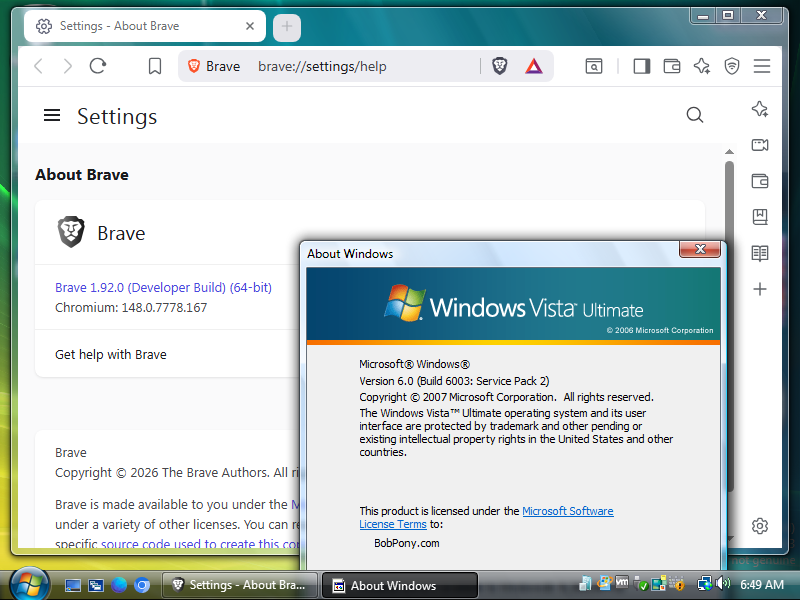
Task: Bookmark this page with the bookmark icon
Action: coord(155,66)
